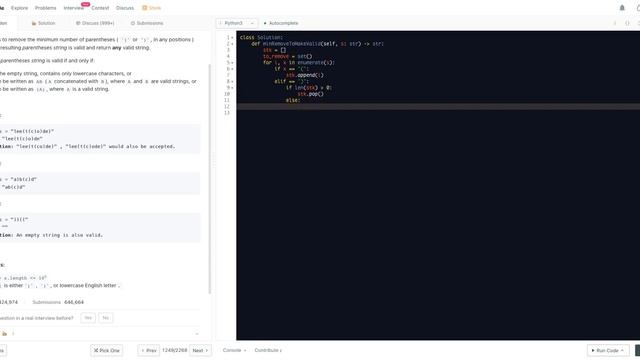Click the 'stk.pop()' code line
This screenshot has width=640, height=360.
[x=310, y=94]
